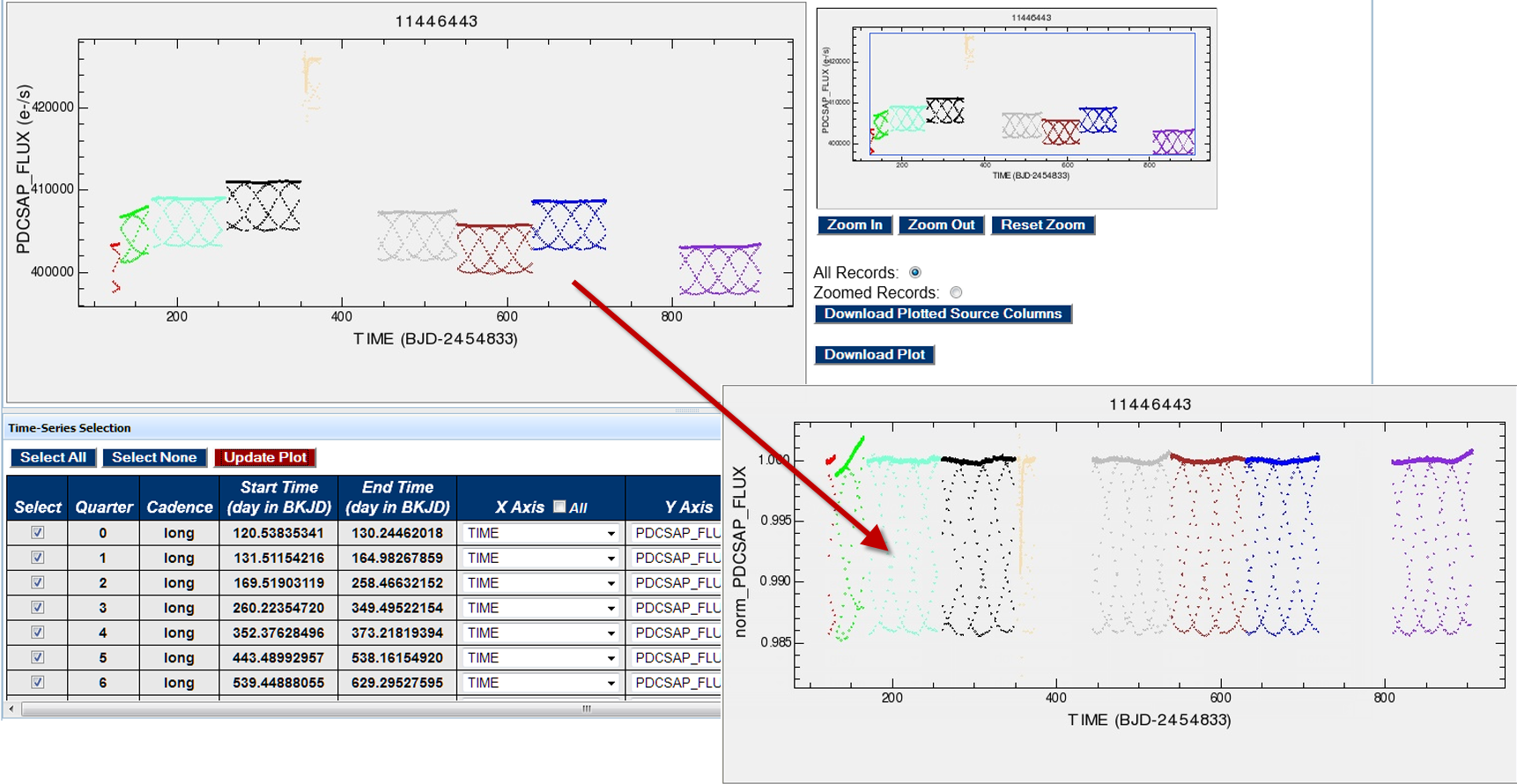The image size is (1517, 784).
Task: Open the Y Axis PDCSAP_FLUX dropdown for Quarter 2
Action: click(677, 583)
